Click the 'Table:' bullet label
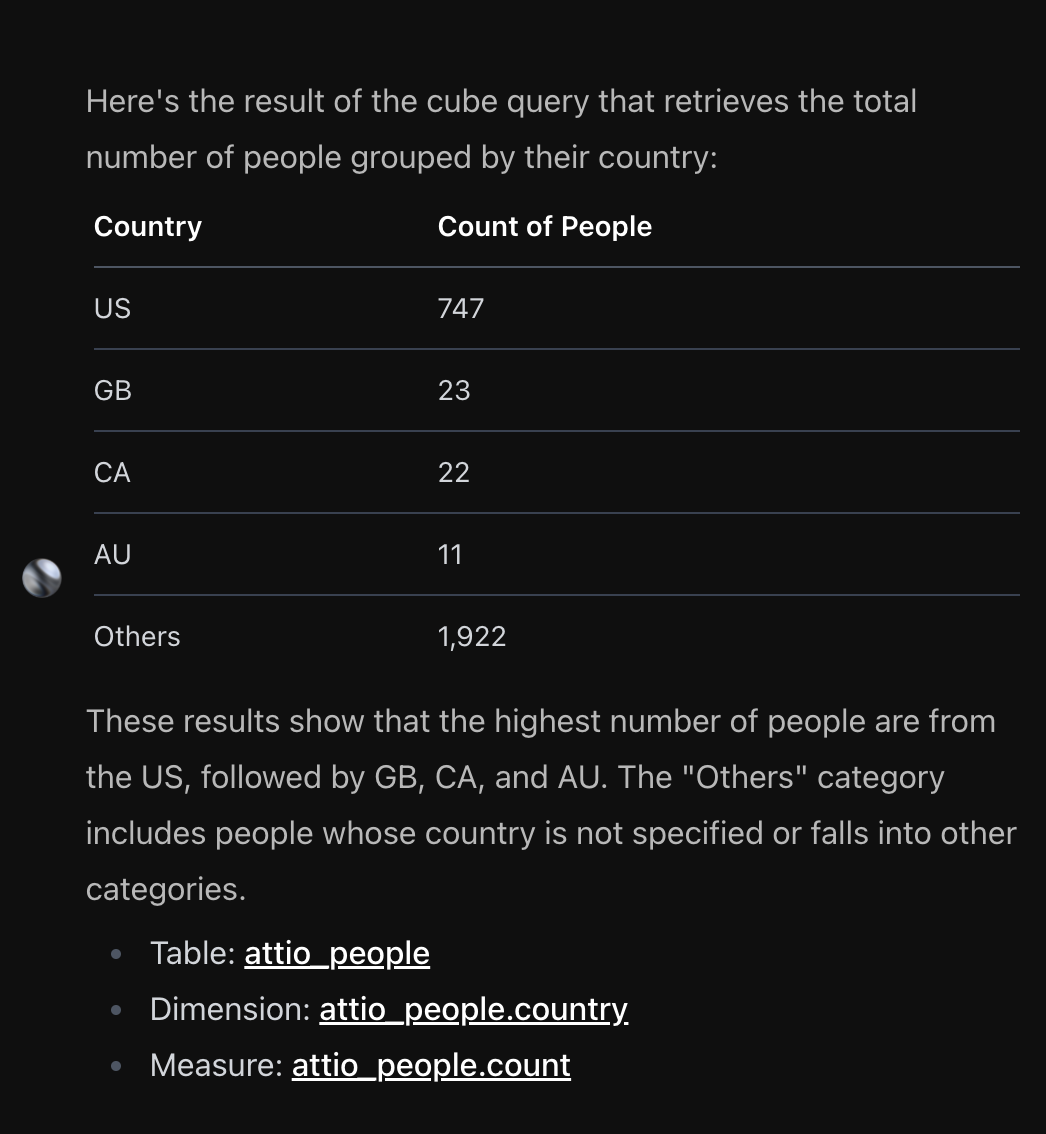The height and width of the screenshot is (1134, 1046). coord(192,953)
